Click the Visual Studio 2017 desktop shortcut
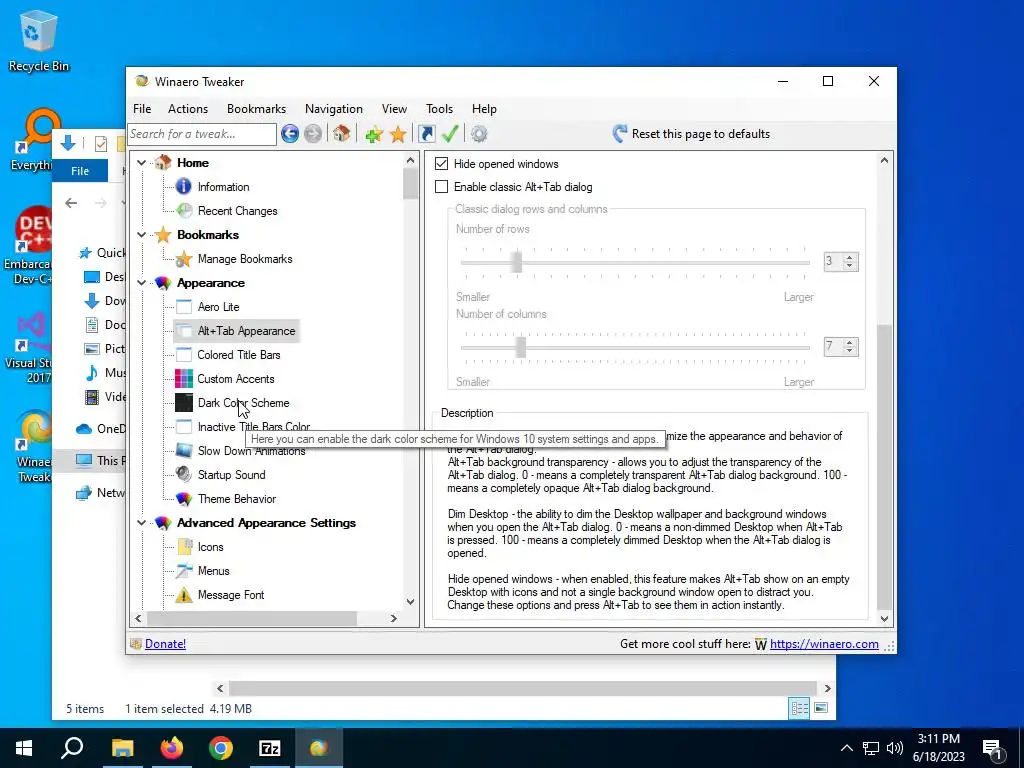Screen dimensions: 1024x768 click(x=29, y=349)
